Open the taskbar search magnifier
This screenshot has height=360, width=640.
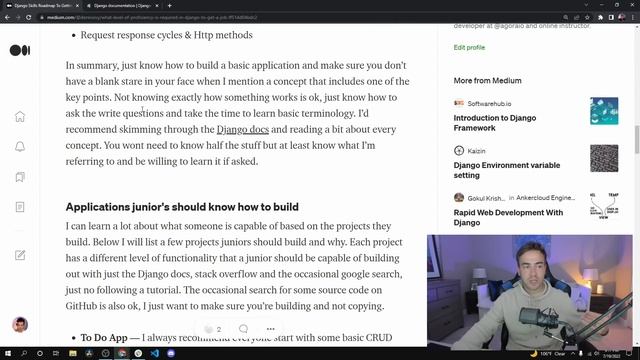(24, 353)
